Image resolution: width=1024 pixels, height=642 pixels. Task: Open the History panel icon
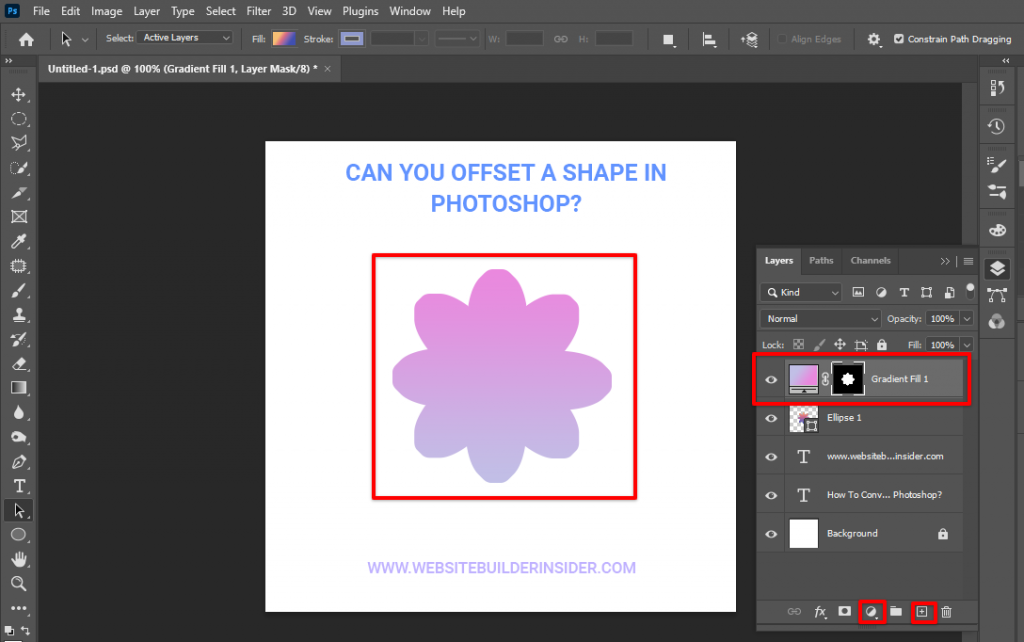pyautogui.click(x=996, y=125)
